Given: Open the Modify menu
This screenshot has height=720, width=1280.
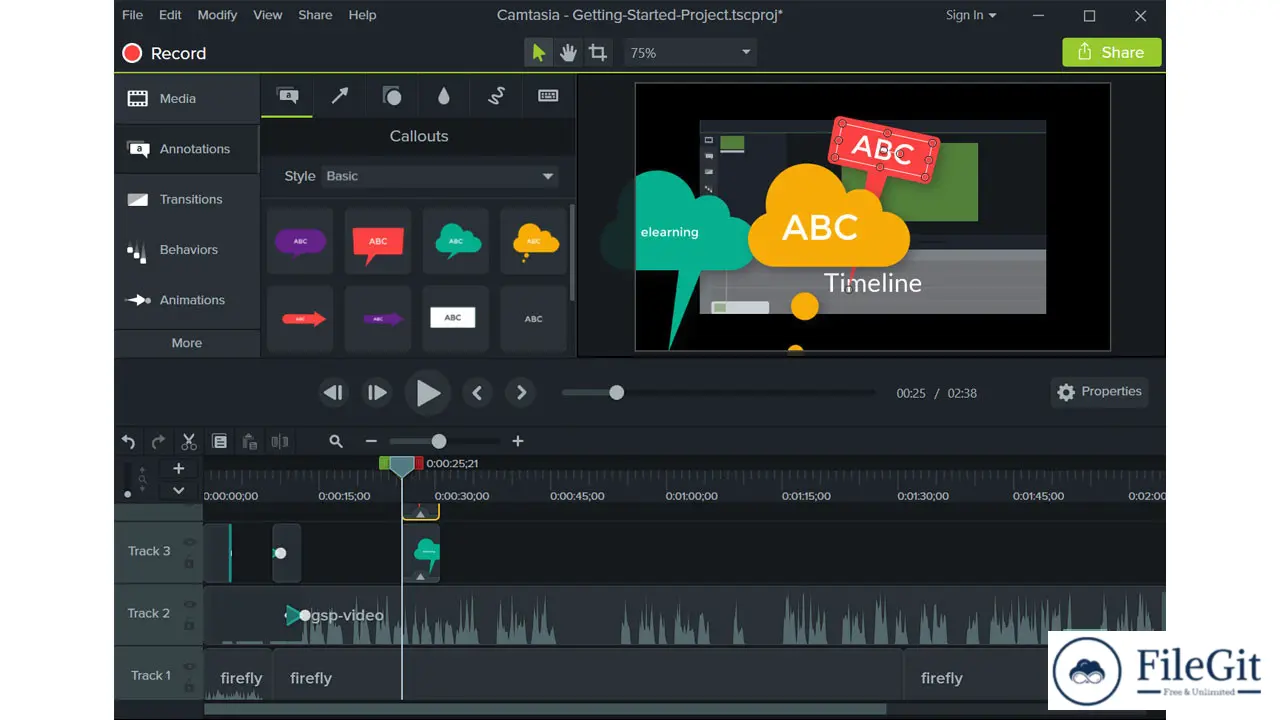Looking at the screenshot, I should (x=217, y=15).
